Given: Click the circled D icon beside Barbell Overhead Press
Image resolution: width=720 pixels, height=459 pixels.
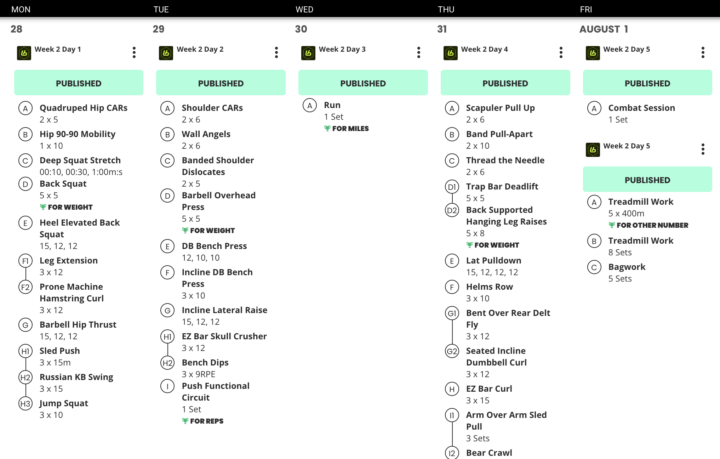Looking at the screenshot, I should point(168,196).
